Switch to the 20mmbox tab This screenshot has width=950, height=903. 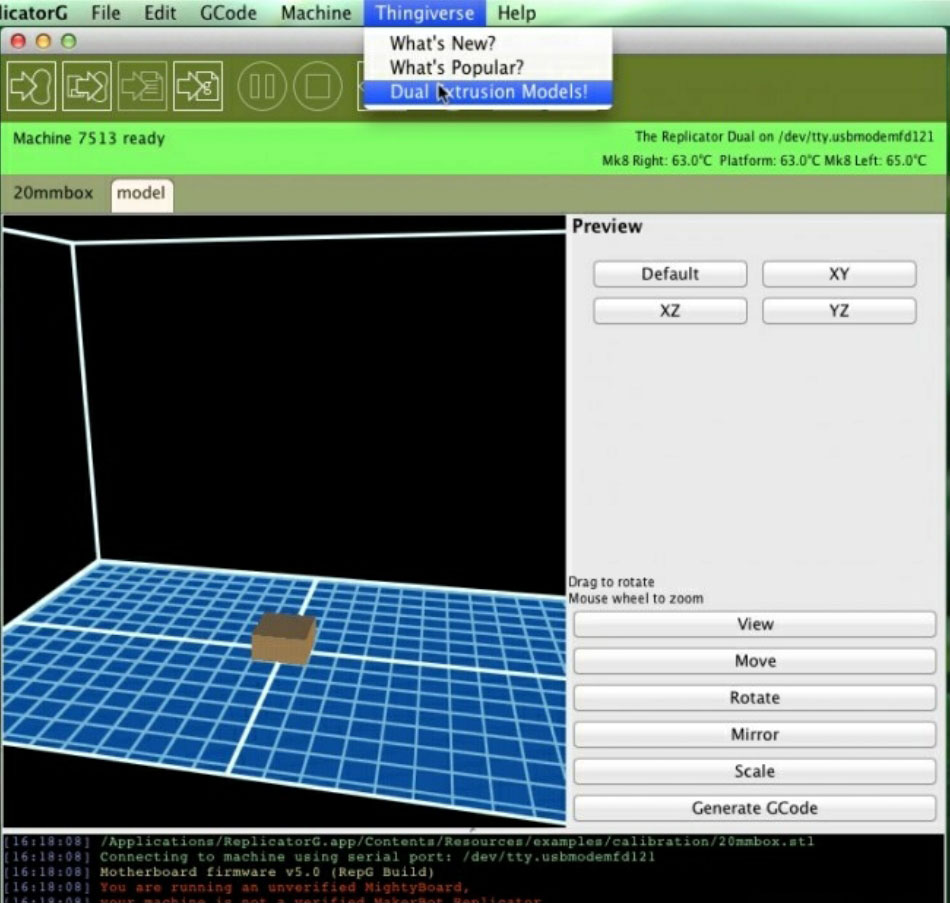(x=53, y=193)
